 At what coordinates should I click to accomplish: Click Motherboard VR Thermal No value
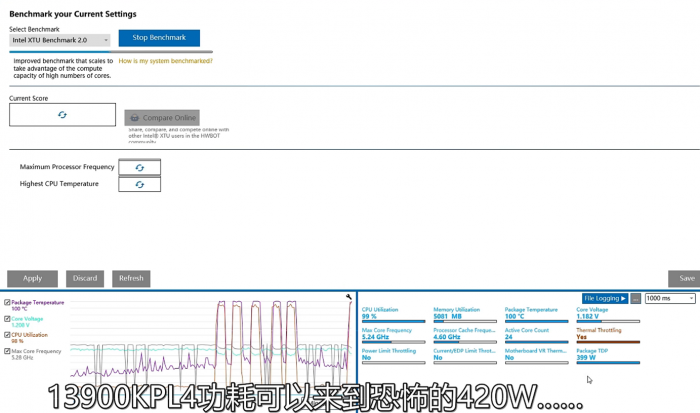tap(509, 358)
